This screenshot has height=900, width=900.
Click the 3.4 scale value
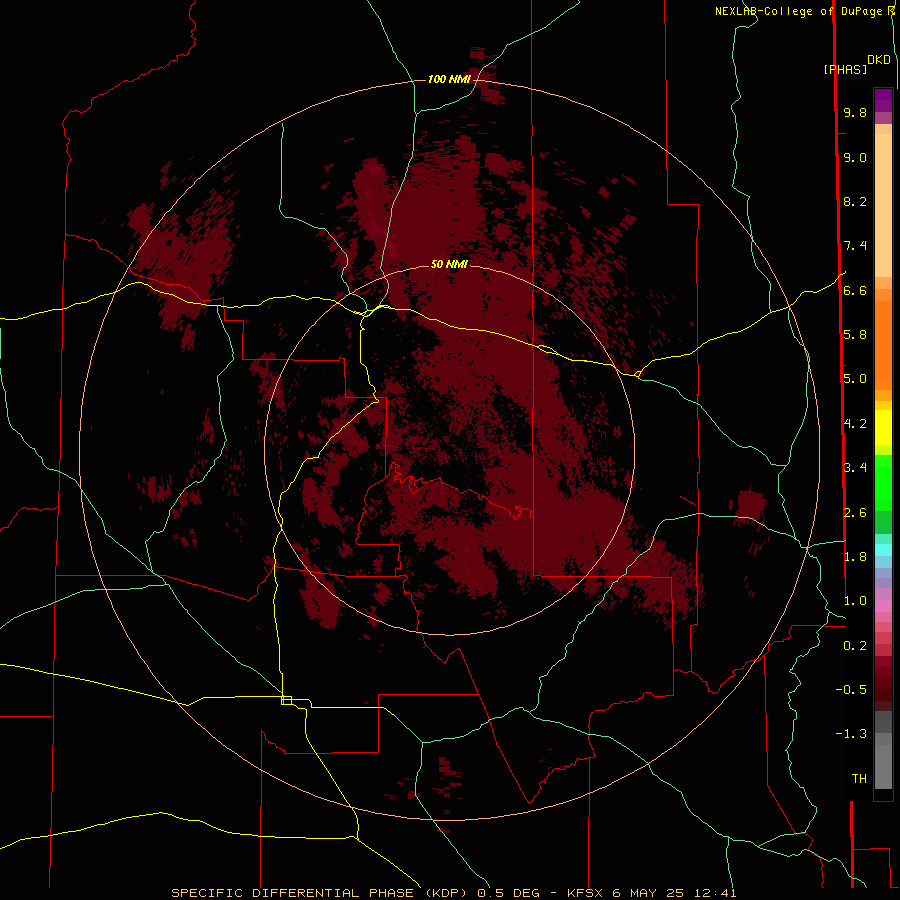(855, 468)
